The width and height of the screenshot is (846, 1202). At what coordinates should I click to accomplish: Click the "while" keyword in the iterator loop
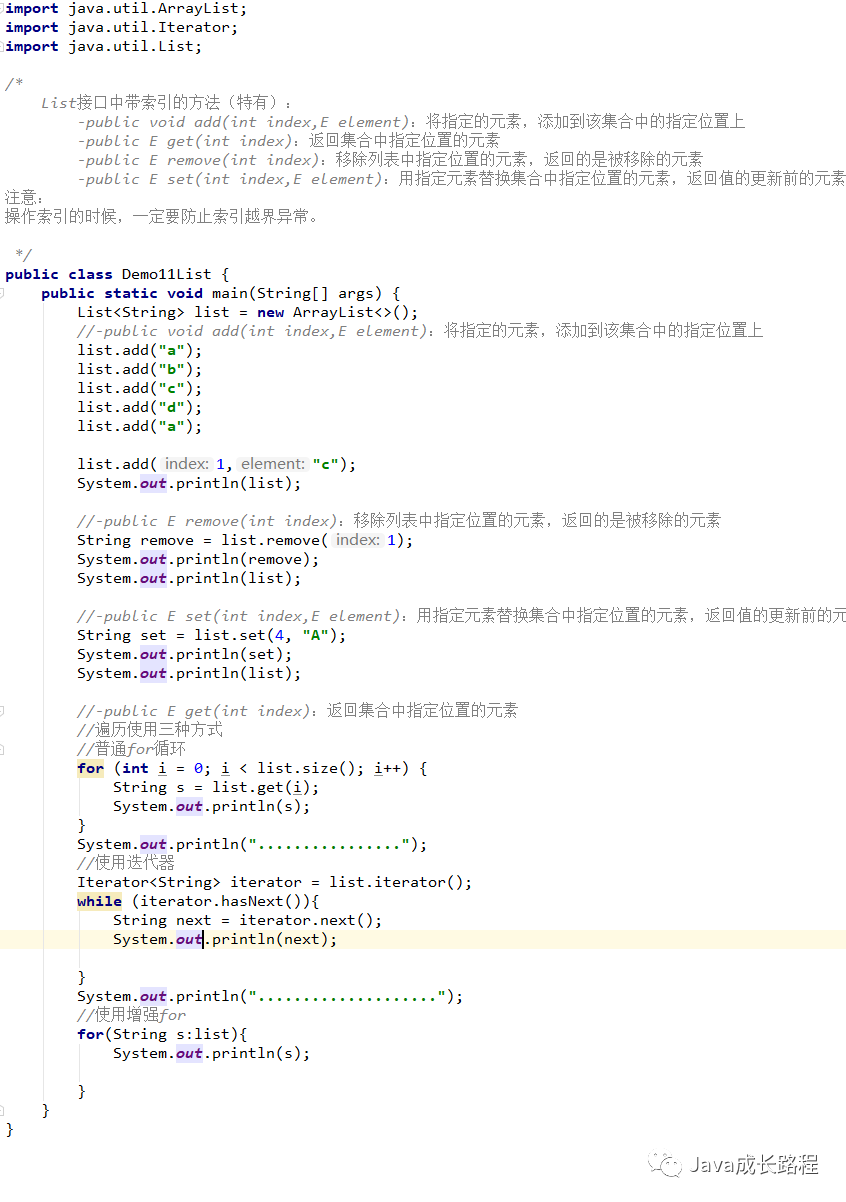(98, 901)
